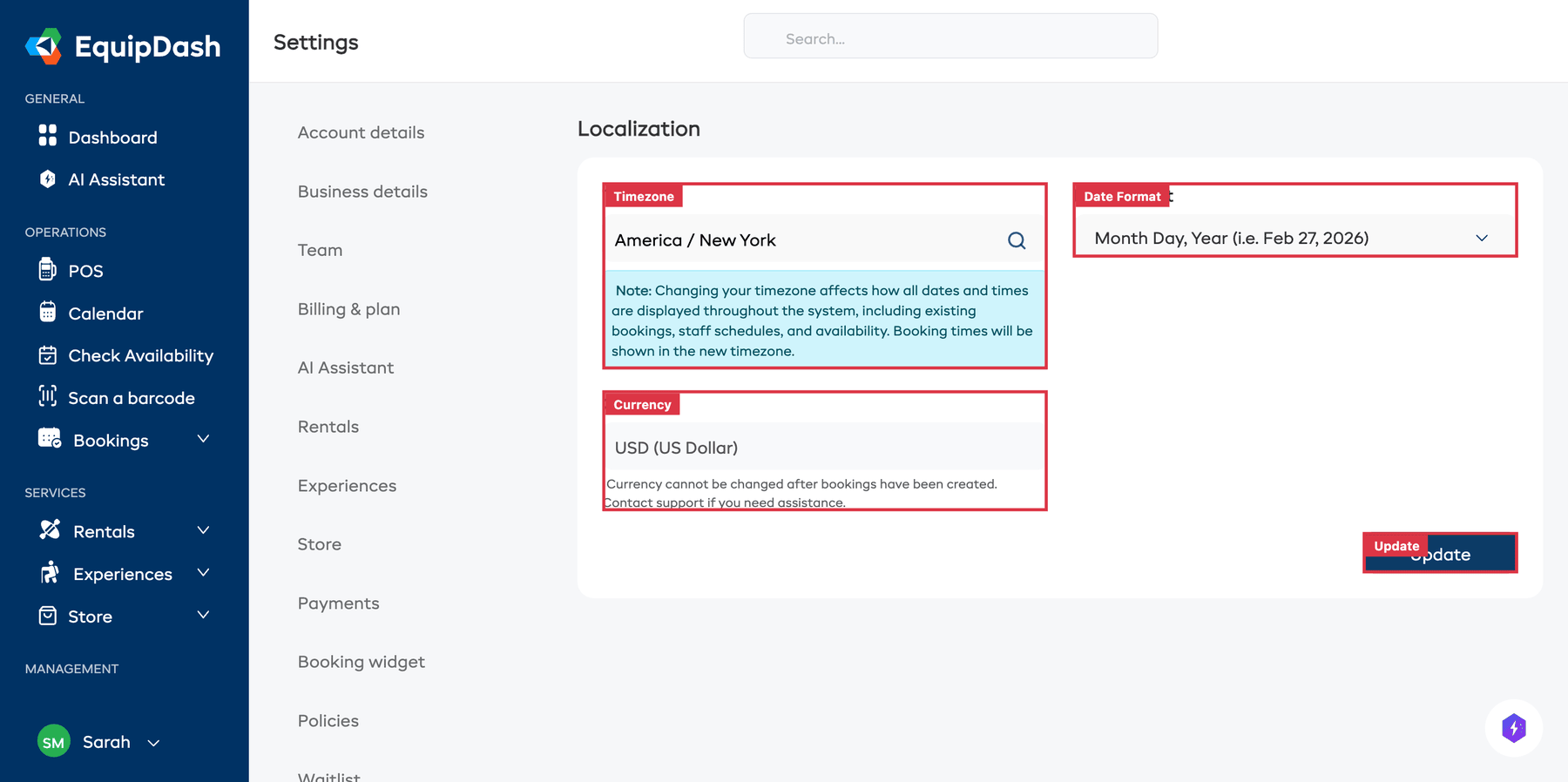Open Booking widget settings
1568x782 pixels.
[x=361, y=662]
